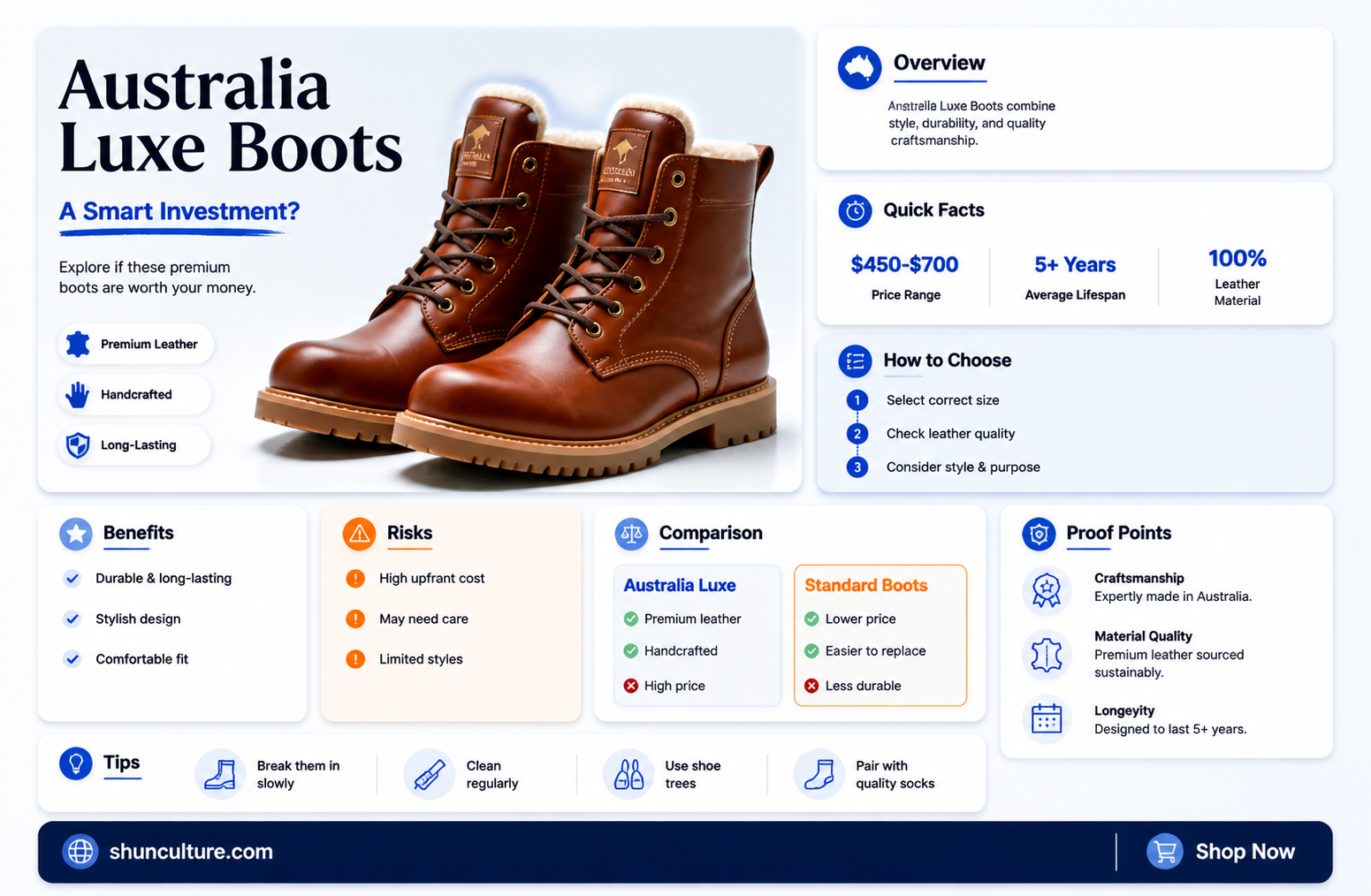Click the alert icon beside May need care
1371x896 pixels.
[x=355, y=619]
